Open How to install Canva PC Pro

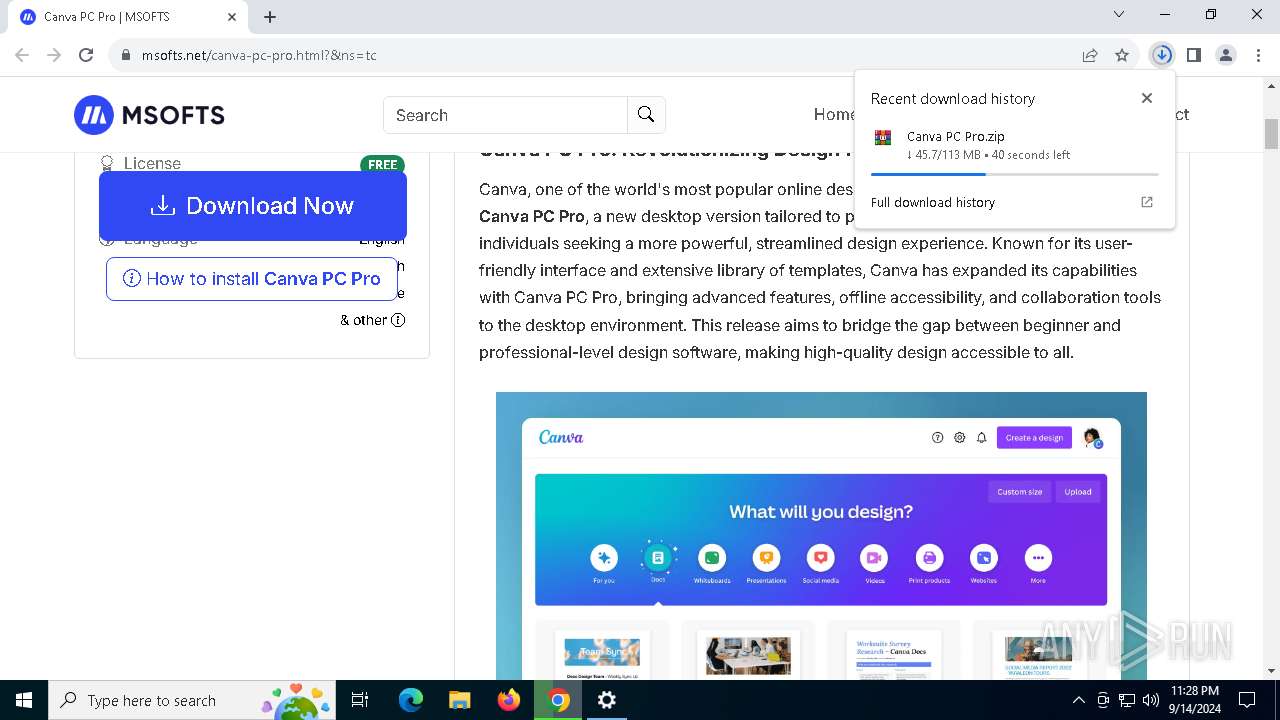252,279
